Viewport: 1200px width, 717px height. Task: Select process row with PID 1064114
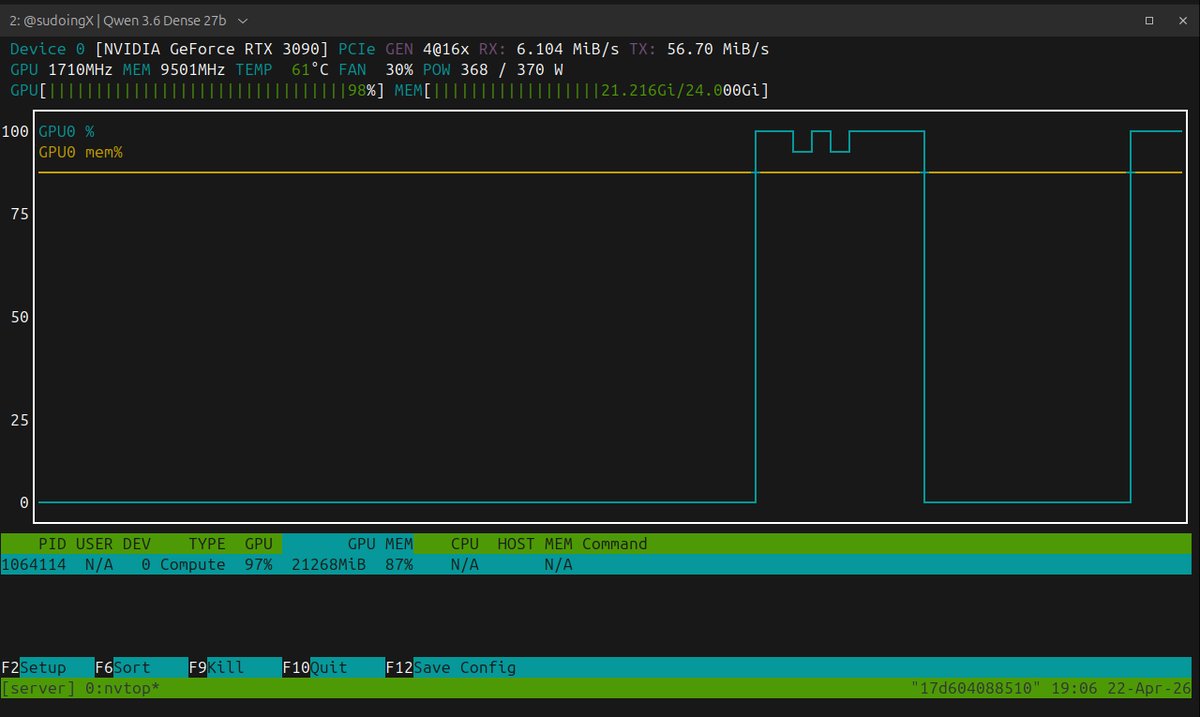[x=596, y=565]
